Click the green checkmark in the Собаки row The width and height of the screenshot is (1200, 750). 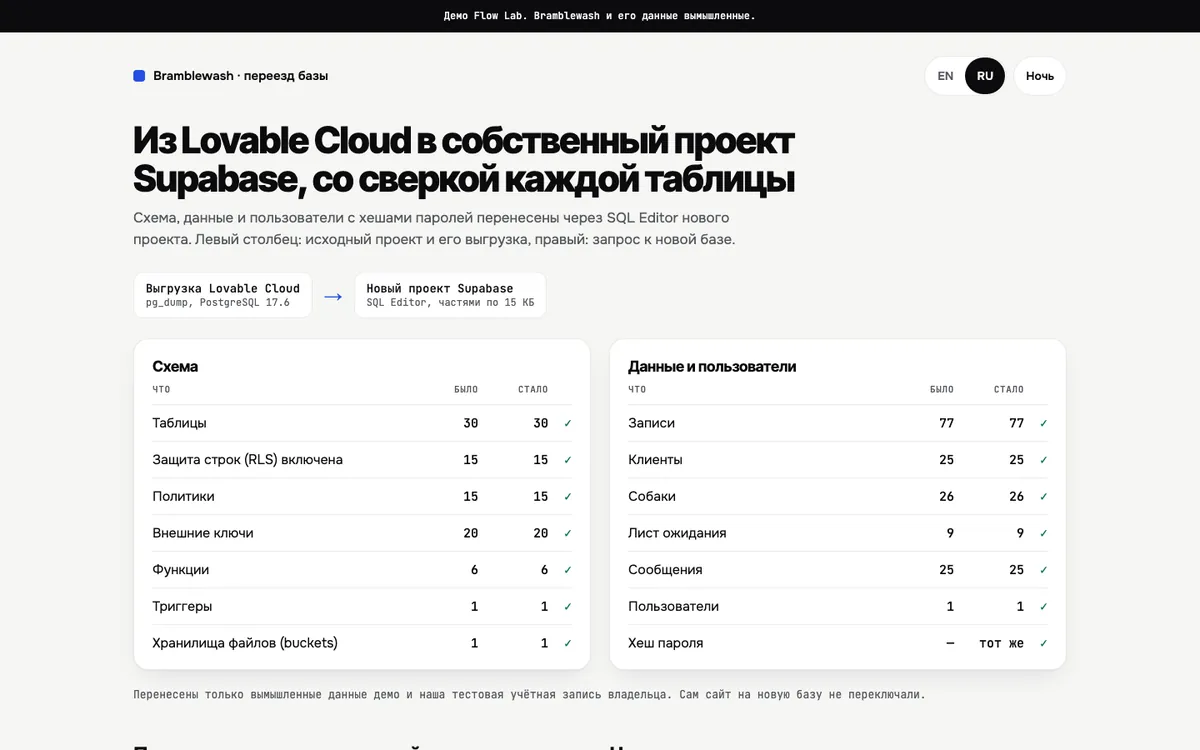coord(1044,496)
